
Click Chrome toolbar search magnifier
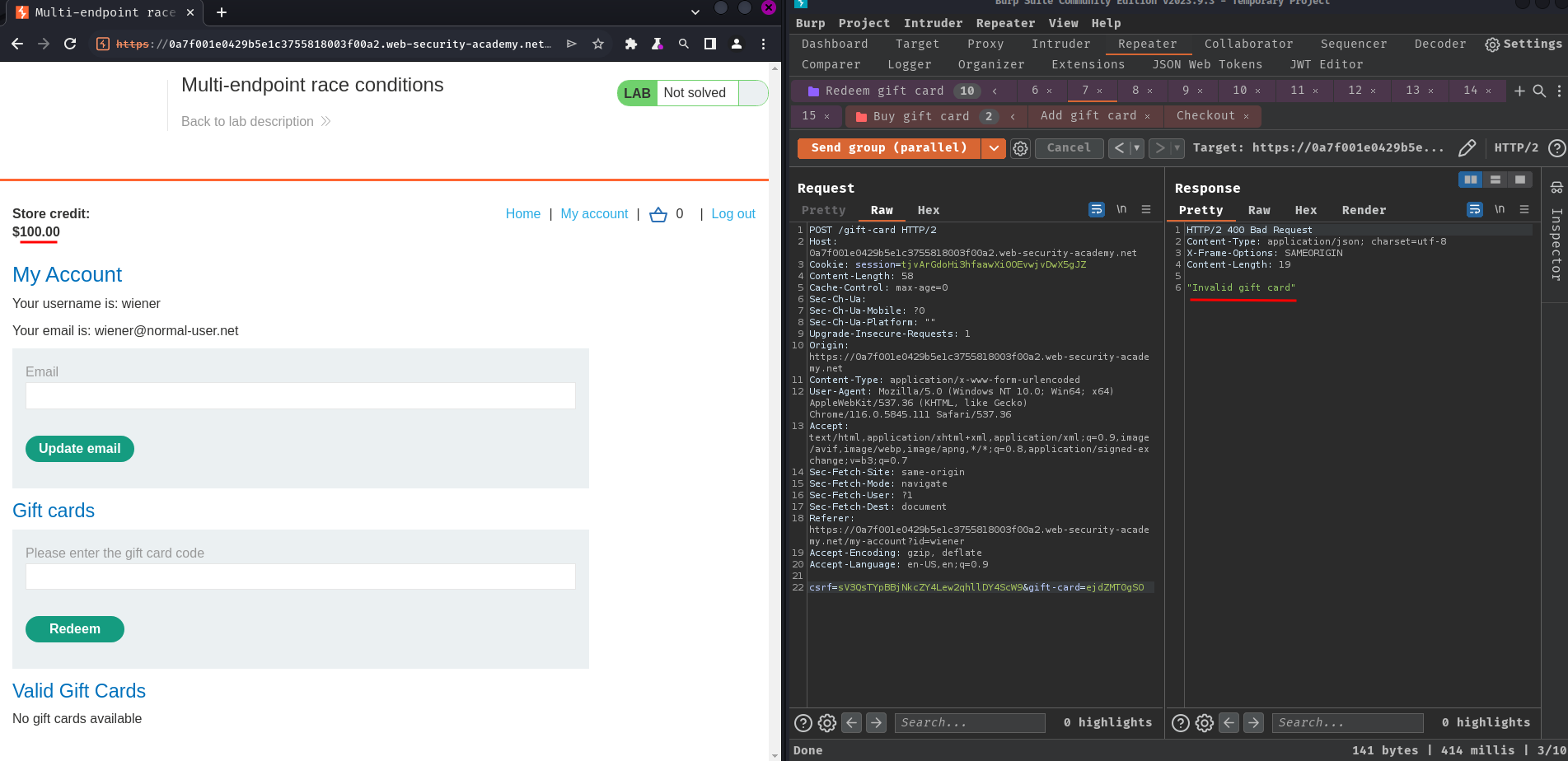684,44
